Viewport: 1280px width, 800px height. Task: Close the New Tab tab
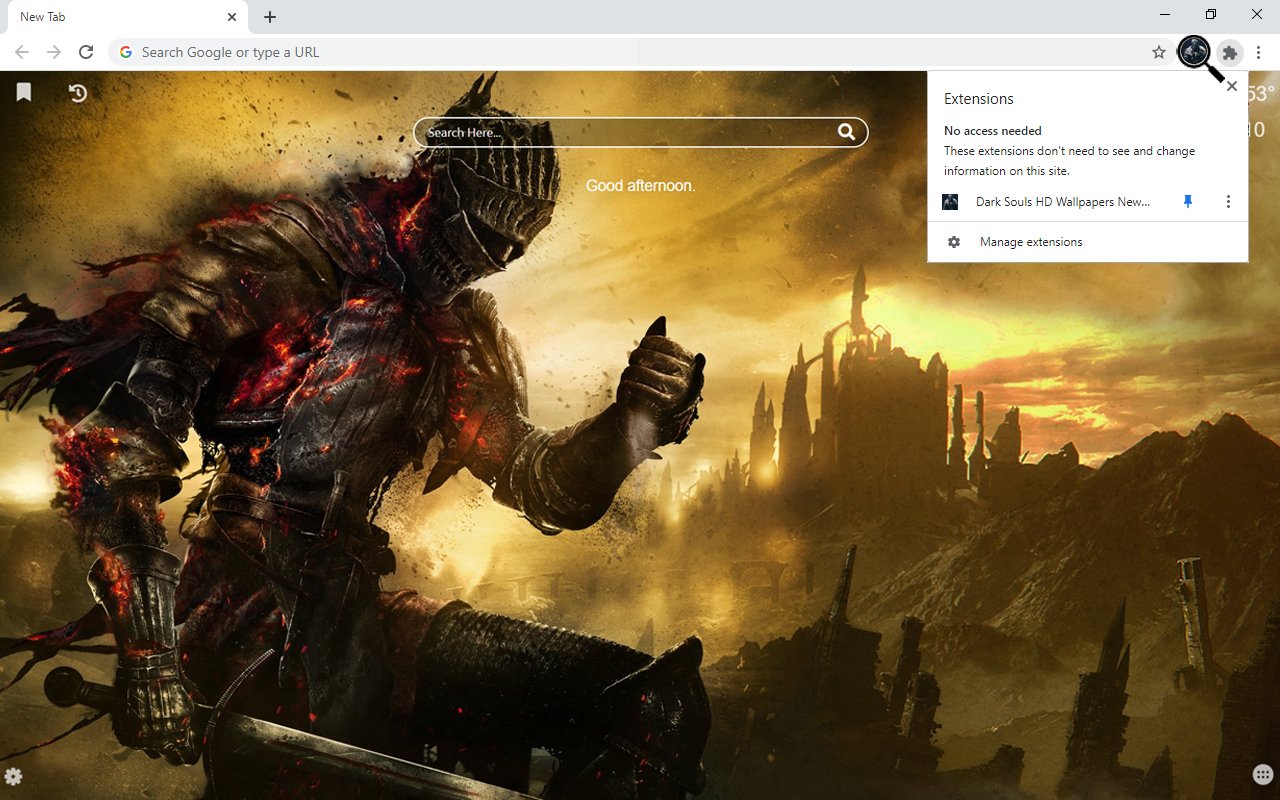pos(232,17)
